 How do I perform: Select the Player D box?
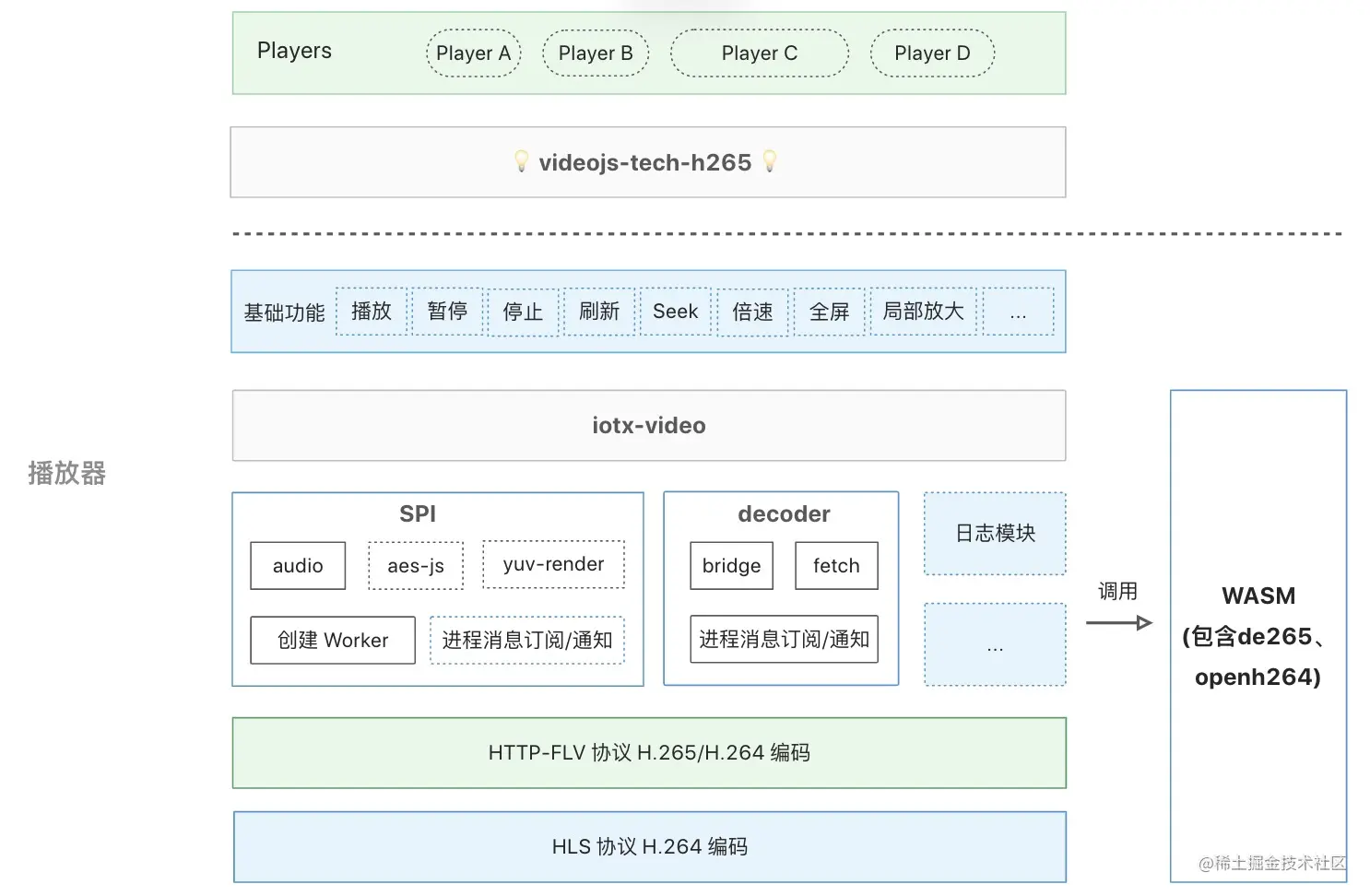[932, 53]
